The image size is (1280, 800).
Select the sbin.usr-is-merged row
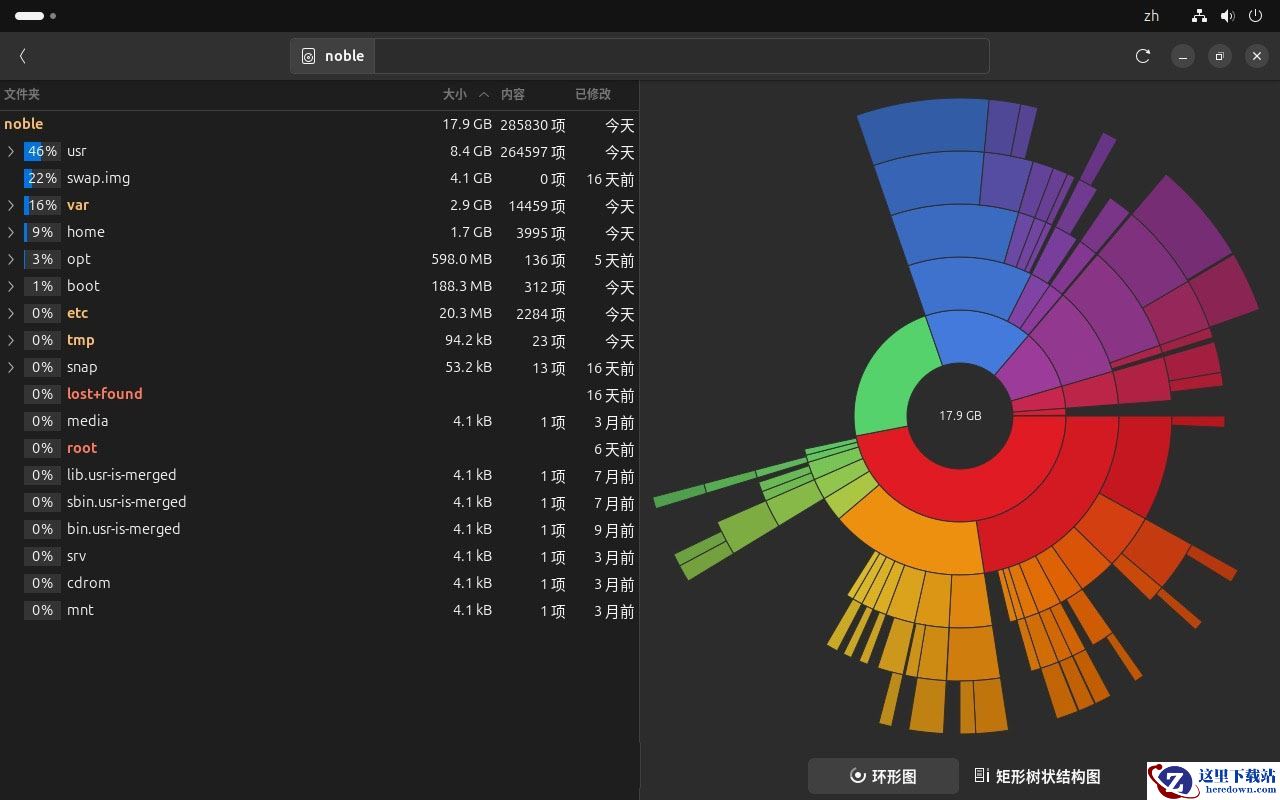coord(319,502)
